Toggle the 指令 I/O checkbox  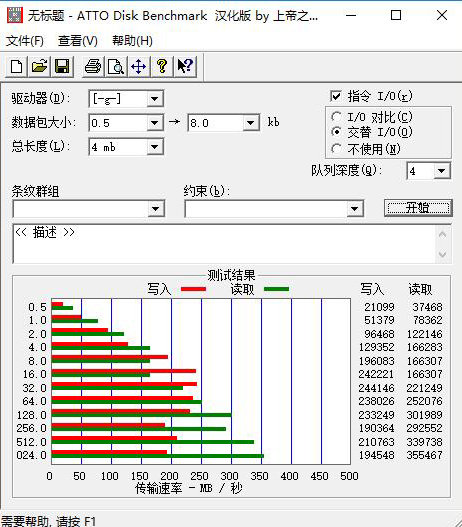point(336,96)
